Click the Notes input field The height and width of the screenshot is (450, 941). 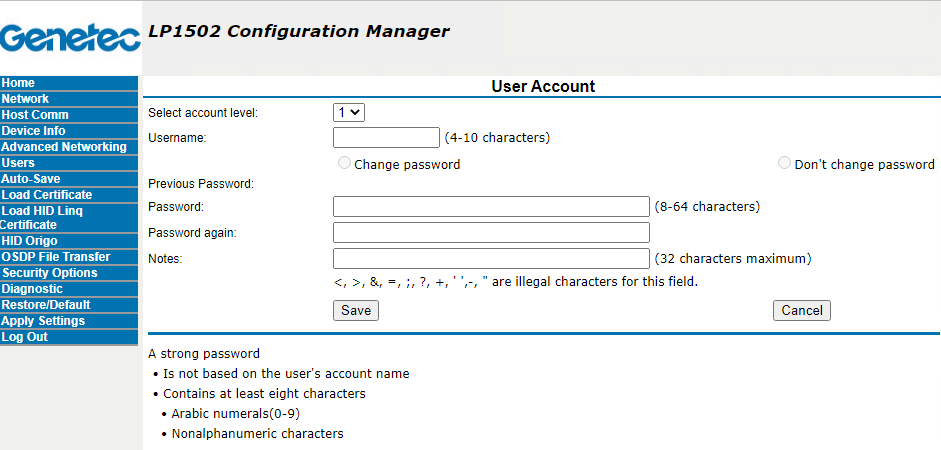tap(492, 259)
